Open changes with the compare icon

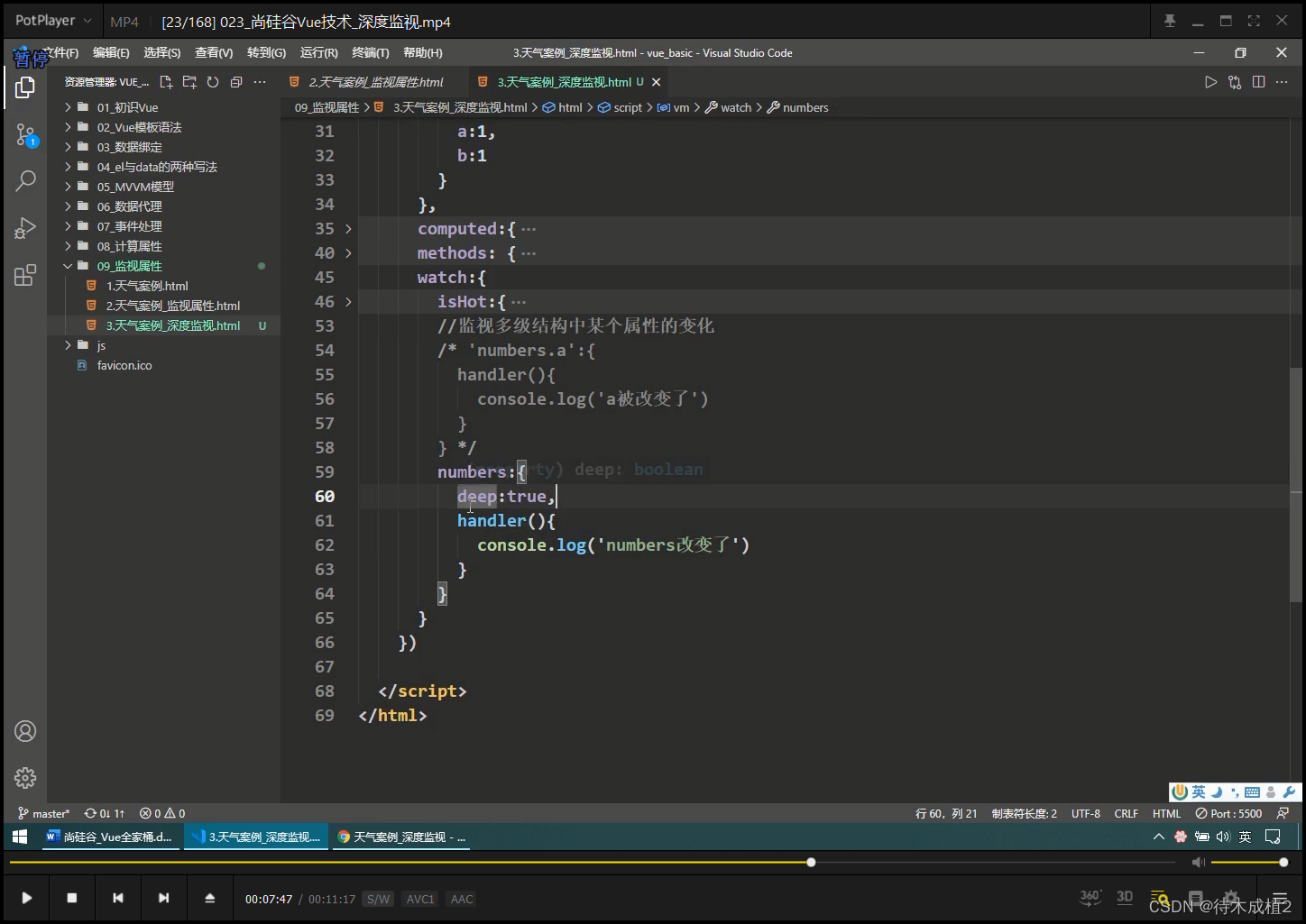[x=1235, y=82]
